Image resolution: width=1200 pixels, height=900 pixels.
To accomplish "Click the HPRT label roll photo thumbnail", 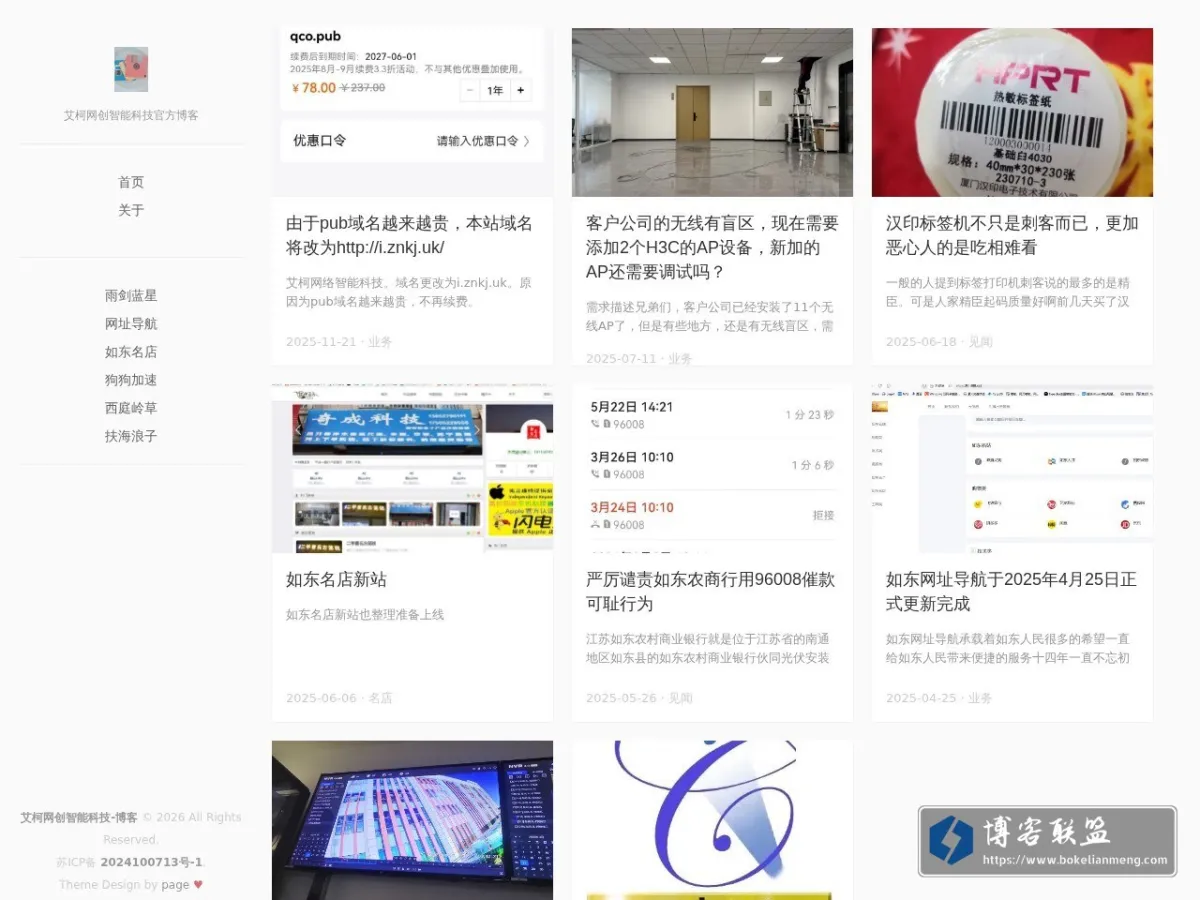I will [1012, 112].
